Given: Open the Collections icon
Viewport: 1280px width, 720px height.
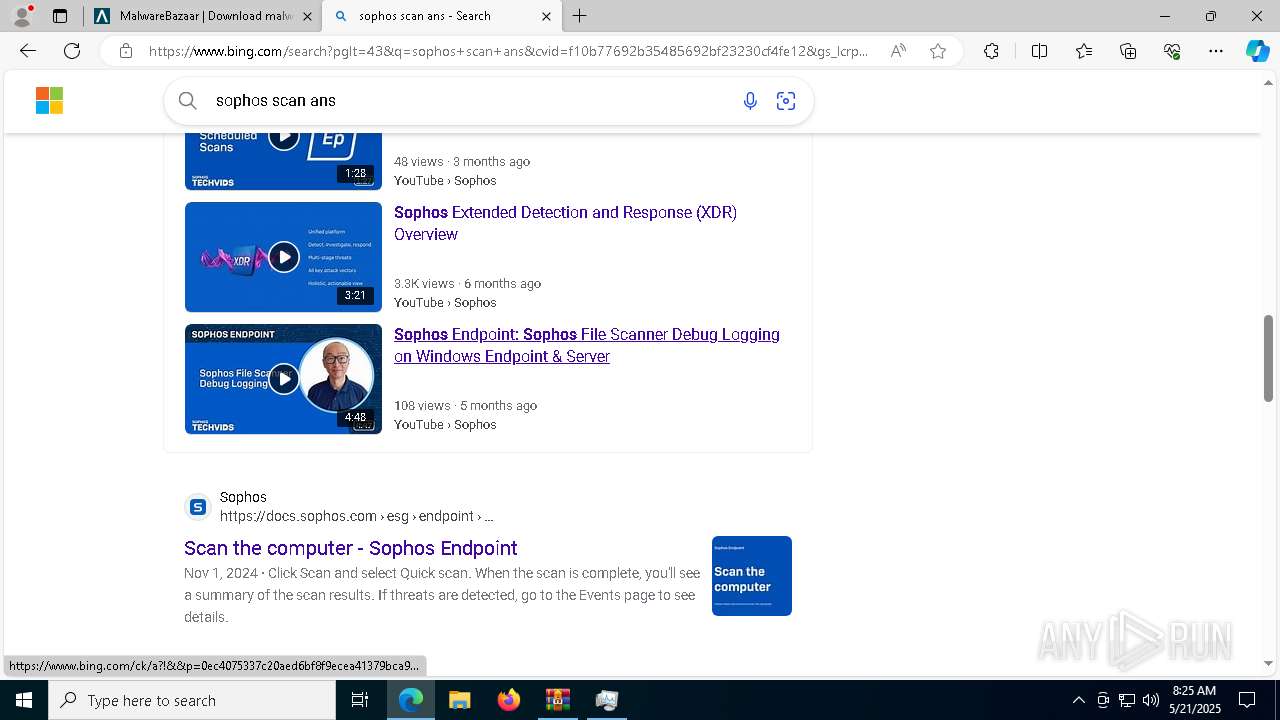Looking at the screenshot, I should [1128, 51].
